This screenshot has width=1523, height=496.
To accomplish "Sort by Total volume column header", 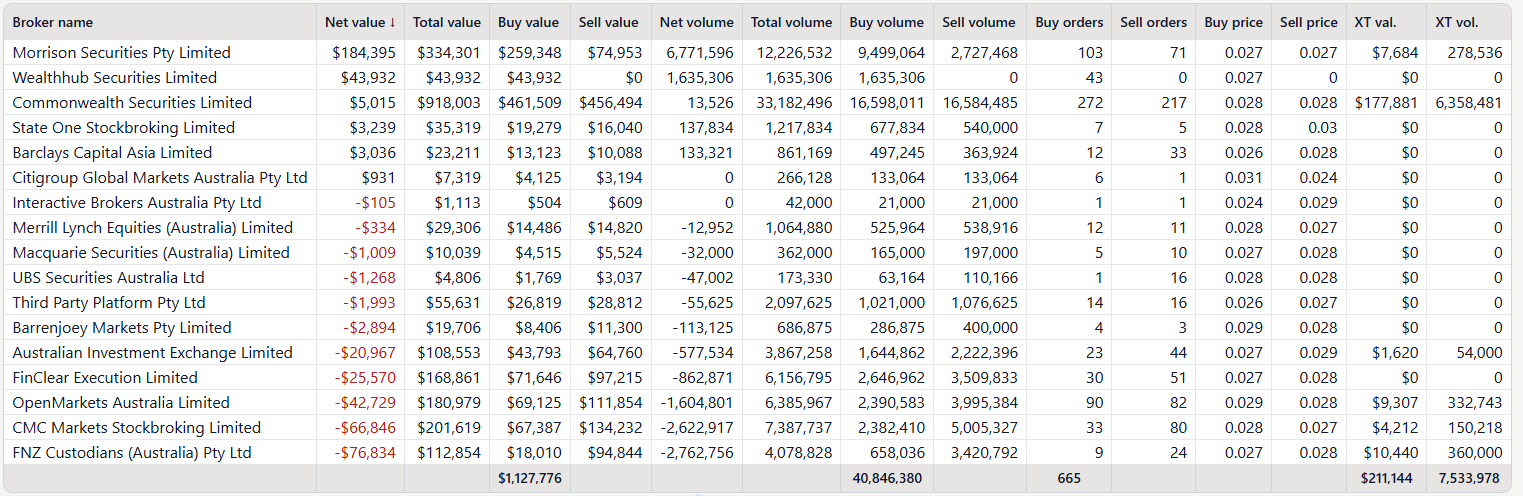I will pos(791,22).
